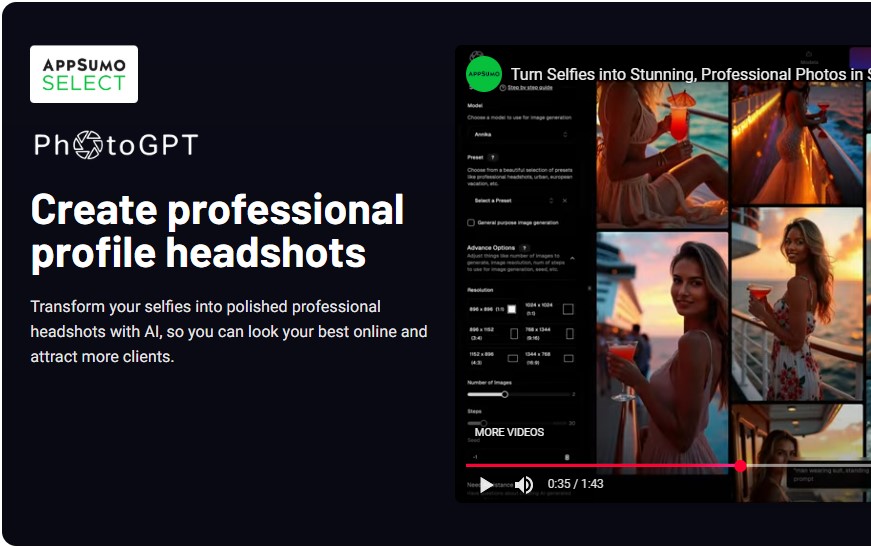Click the Preset help question-mark icon
The width and height of the screenshot is (871, 547).
pos(493,157)
